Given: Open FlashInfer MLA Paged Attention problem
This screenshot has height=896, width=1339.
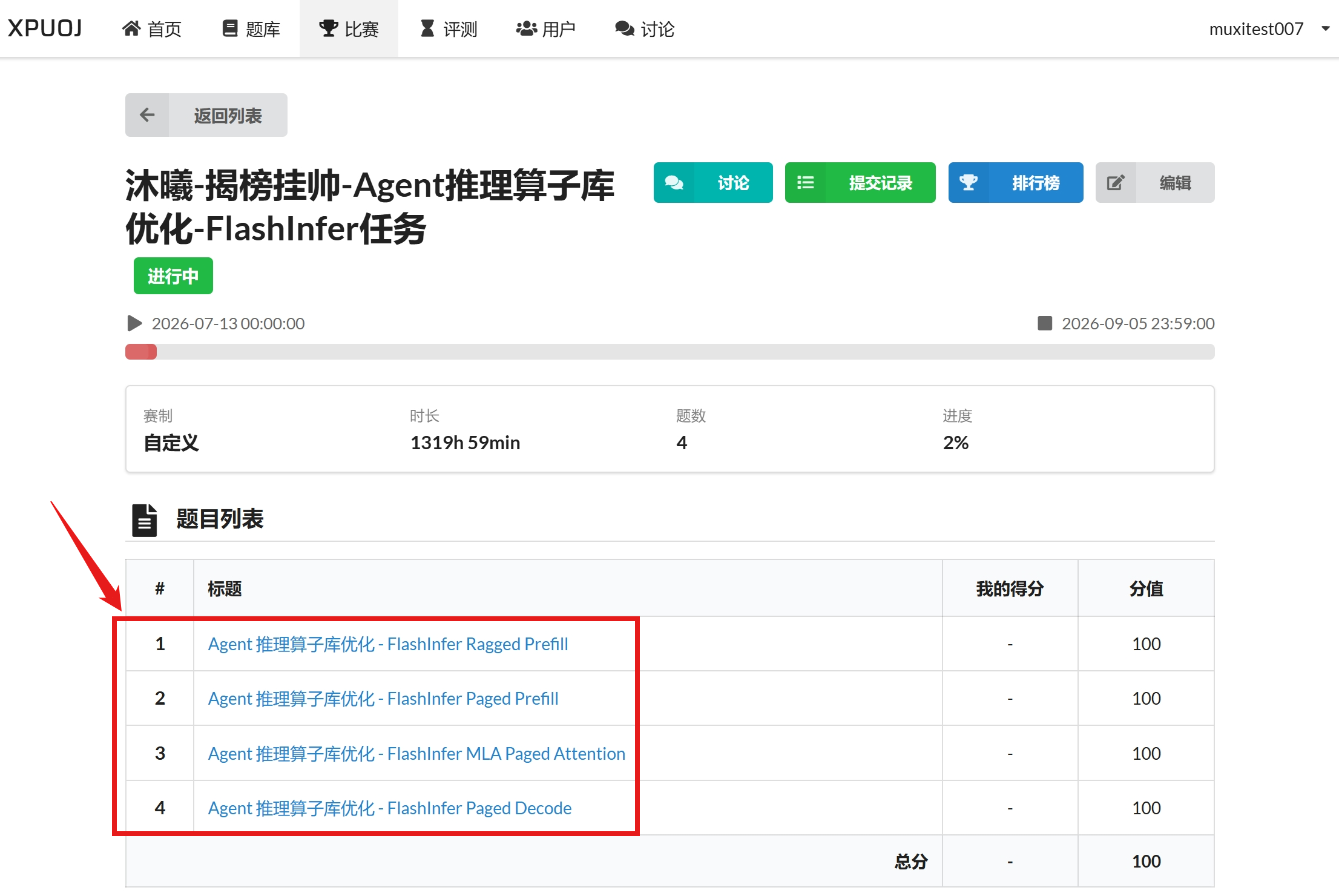Looking at the screenshot, I should point(416,753).
